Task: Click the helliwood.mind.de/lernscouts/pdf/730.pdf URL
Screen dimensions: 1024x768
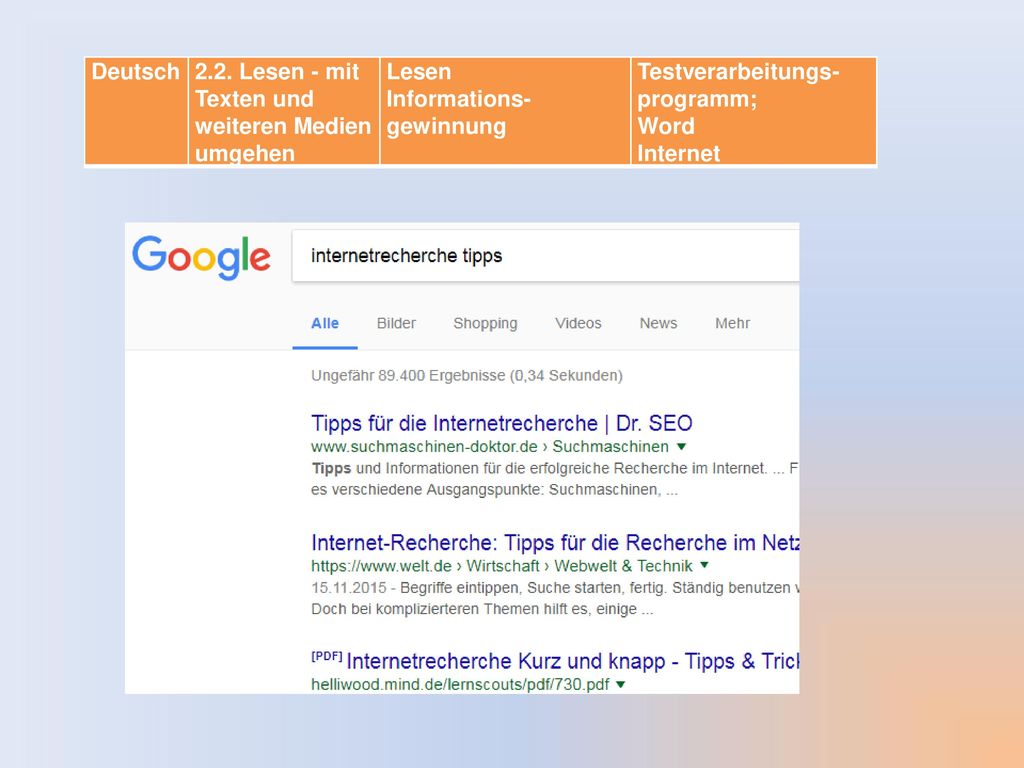Action: pyautogui.click(x=460, y=684)
